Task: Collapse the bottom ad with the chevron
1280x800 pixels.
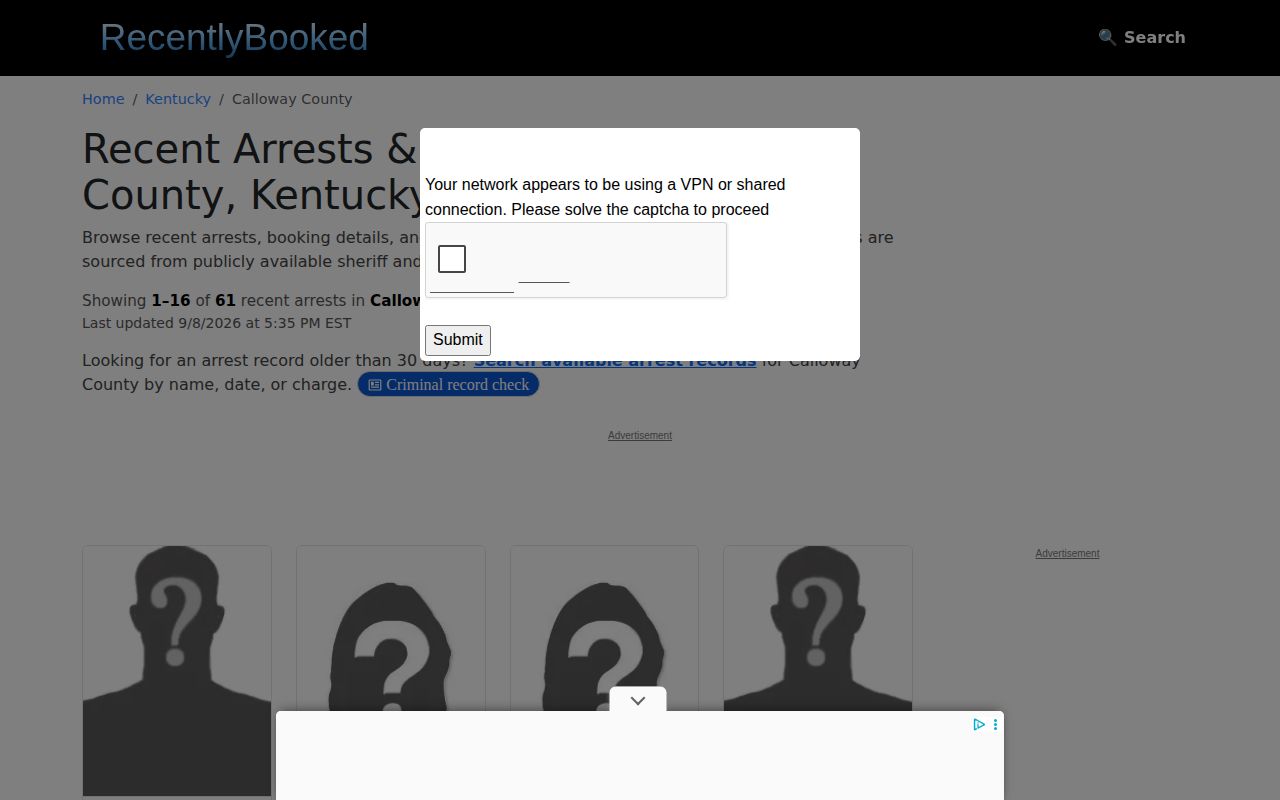Action: coord(638,700)
